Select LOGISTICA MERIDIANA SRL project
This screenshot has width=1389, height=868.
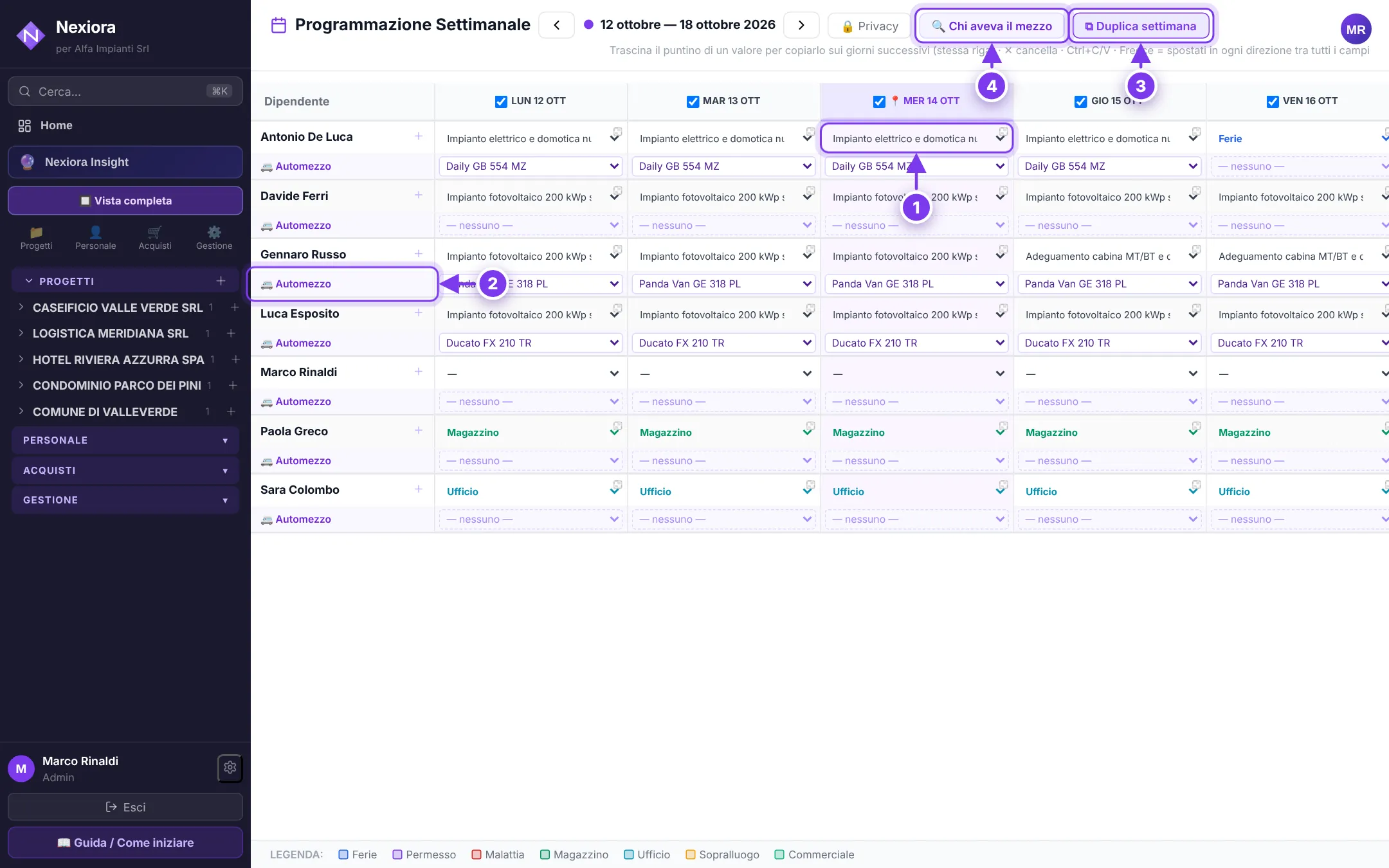111,333
